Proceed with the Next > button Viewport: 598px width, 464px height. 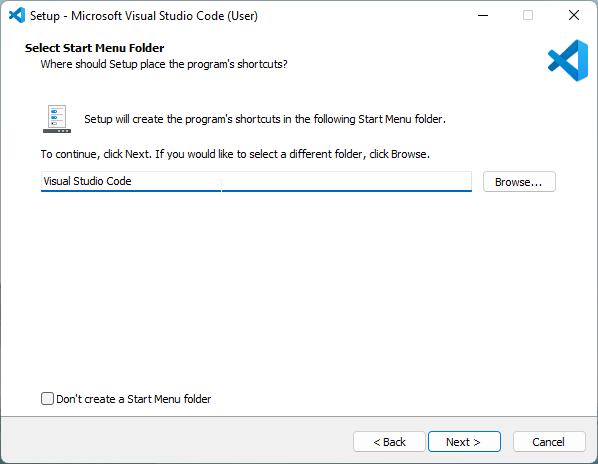[x=464, y=442]
